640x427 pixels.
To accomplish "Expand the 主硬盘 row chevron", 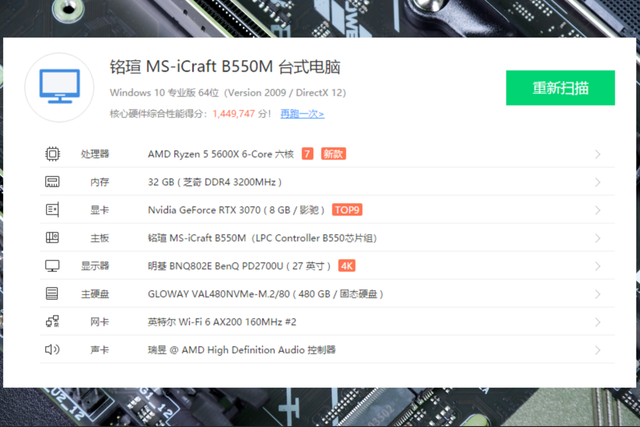I will coord(598,294).
